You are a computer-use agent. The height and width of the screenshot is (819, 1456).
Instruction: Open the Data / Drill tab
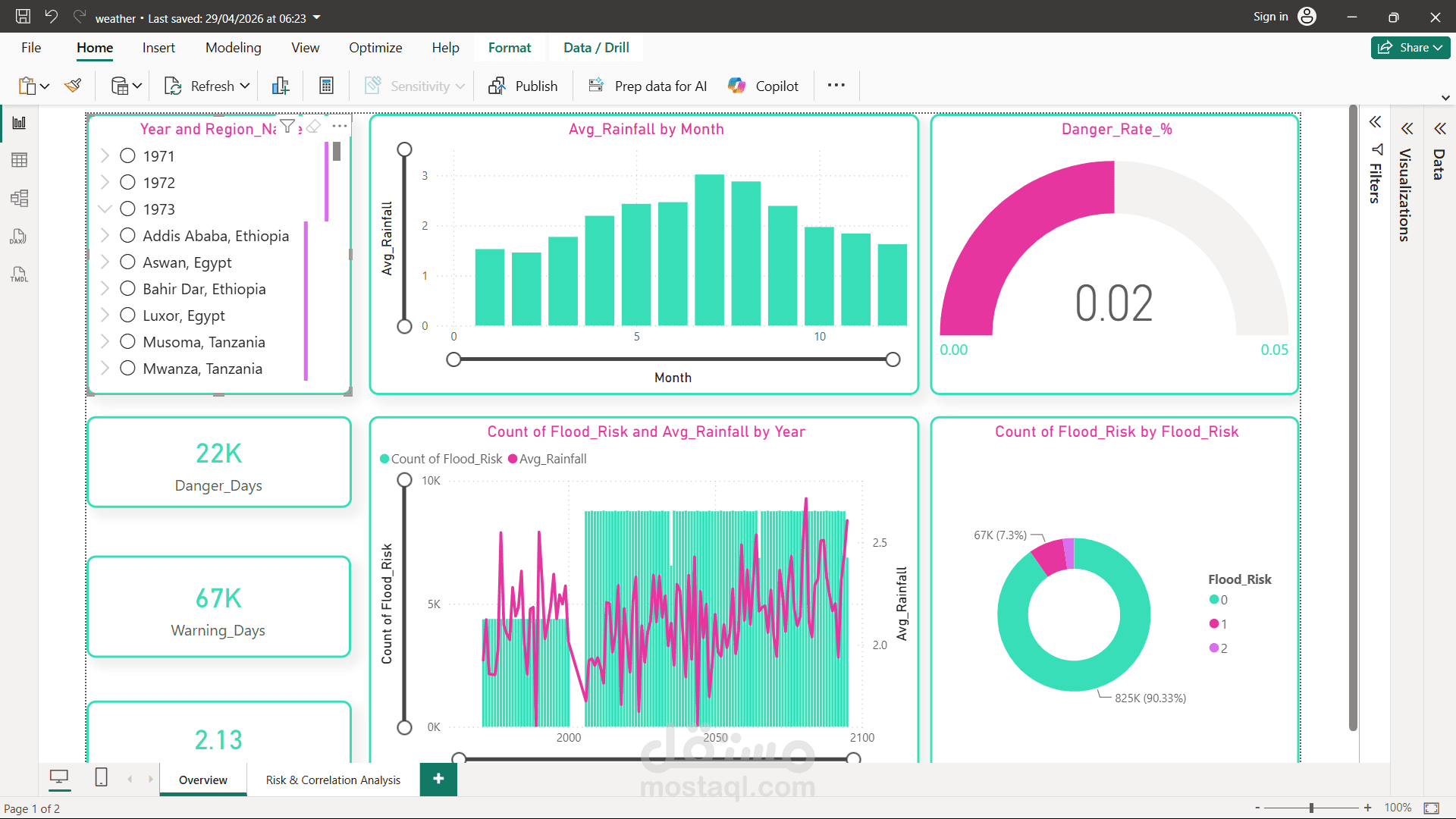tap(596, 47)
